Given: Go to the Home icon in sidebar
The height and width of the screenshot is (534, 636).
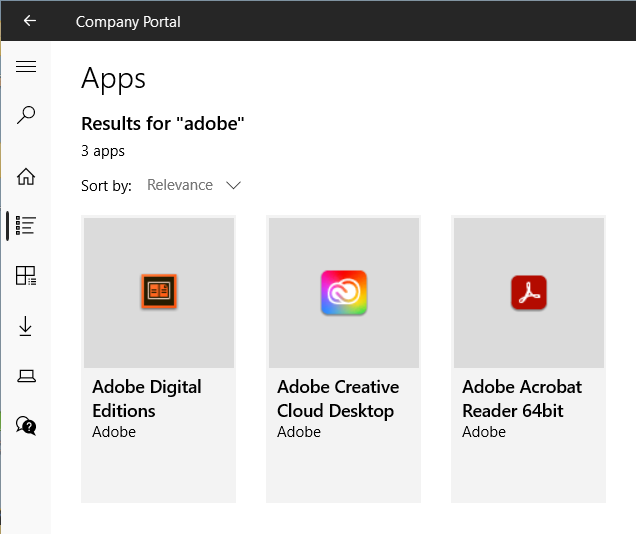Looking at the screenshot, I should pyautogui.click(x=26, y=176).
